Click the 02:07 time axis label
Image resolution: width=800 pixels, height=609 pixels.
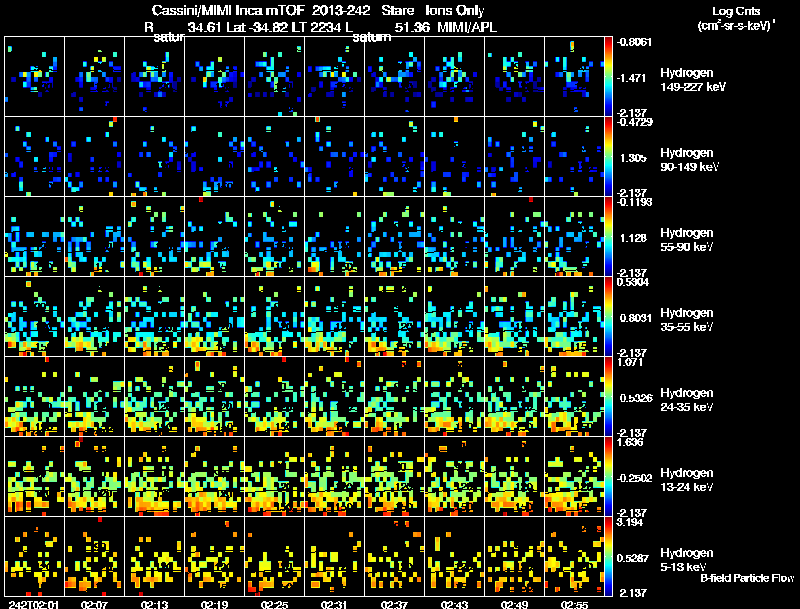point(94,604)
